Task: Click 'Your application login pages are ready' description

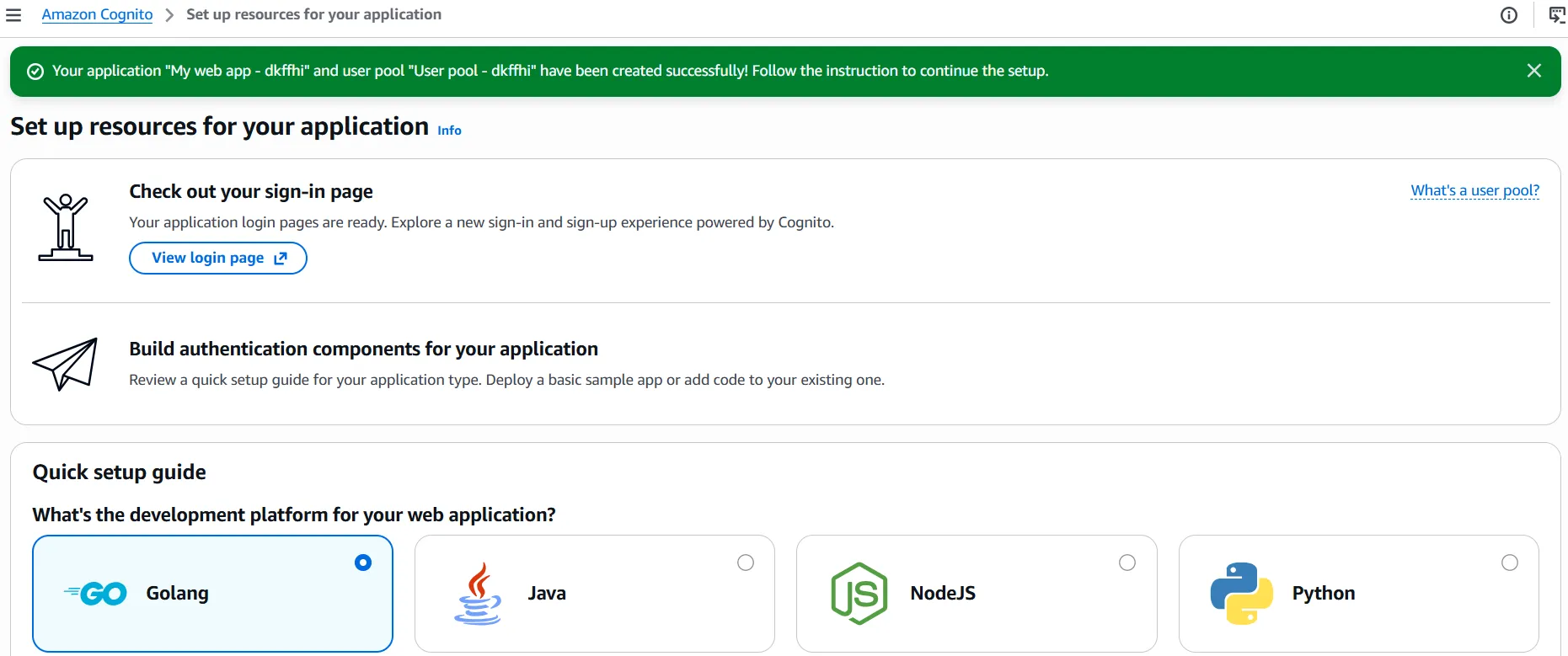Action: [x=482, y=222]
